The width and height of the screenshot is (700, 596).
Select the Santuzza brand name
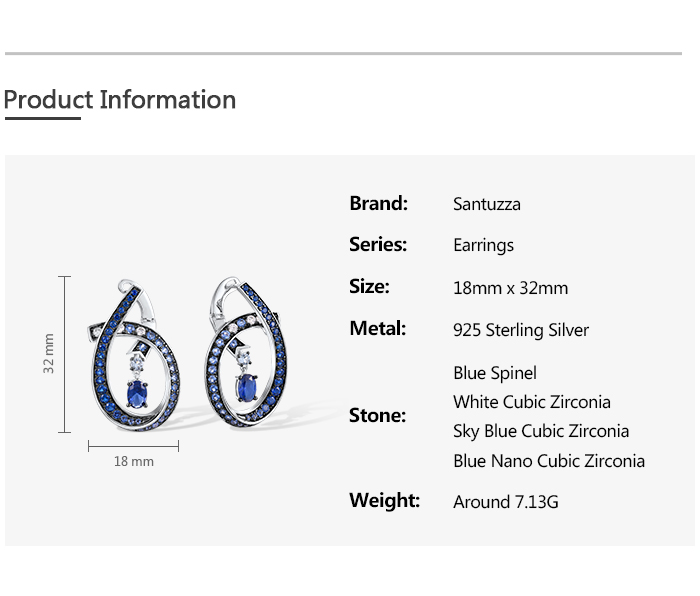(x=486, y=204)
